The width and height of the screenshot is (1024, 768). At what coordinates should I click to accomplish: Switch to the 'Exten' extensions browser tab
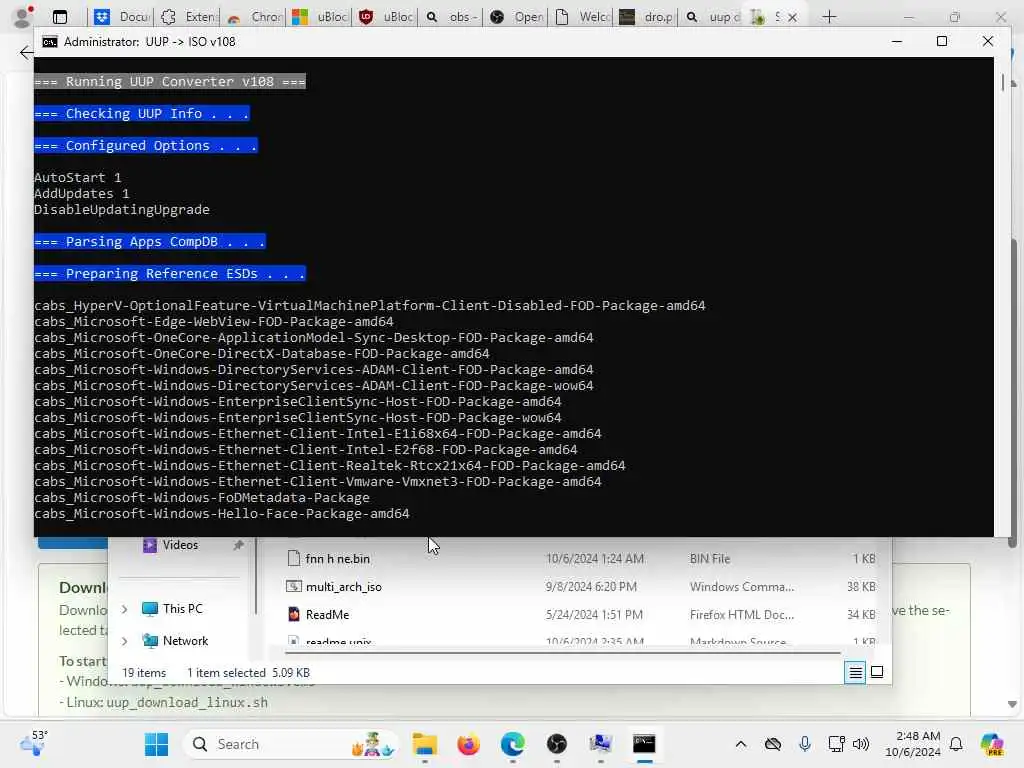click(x=187, y=17)
